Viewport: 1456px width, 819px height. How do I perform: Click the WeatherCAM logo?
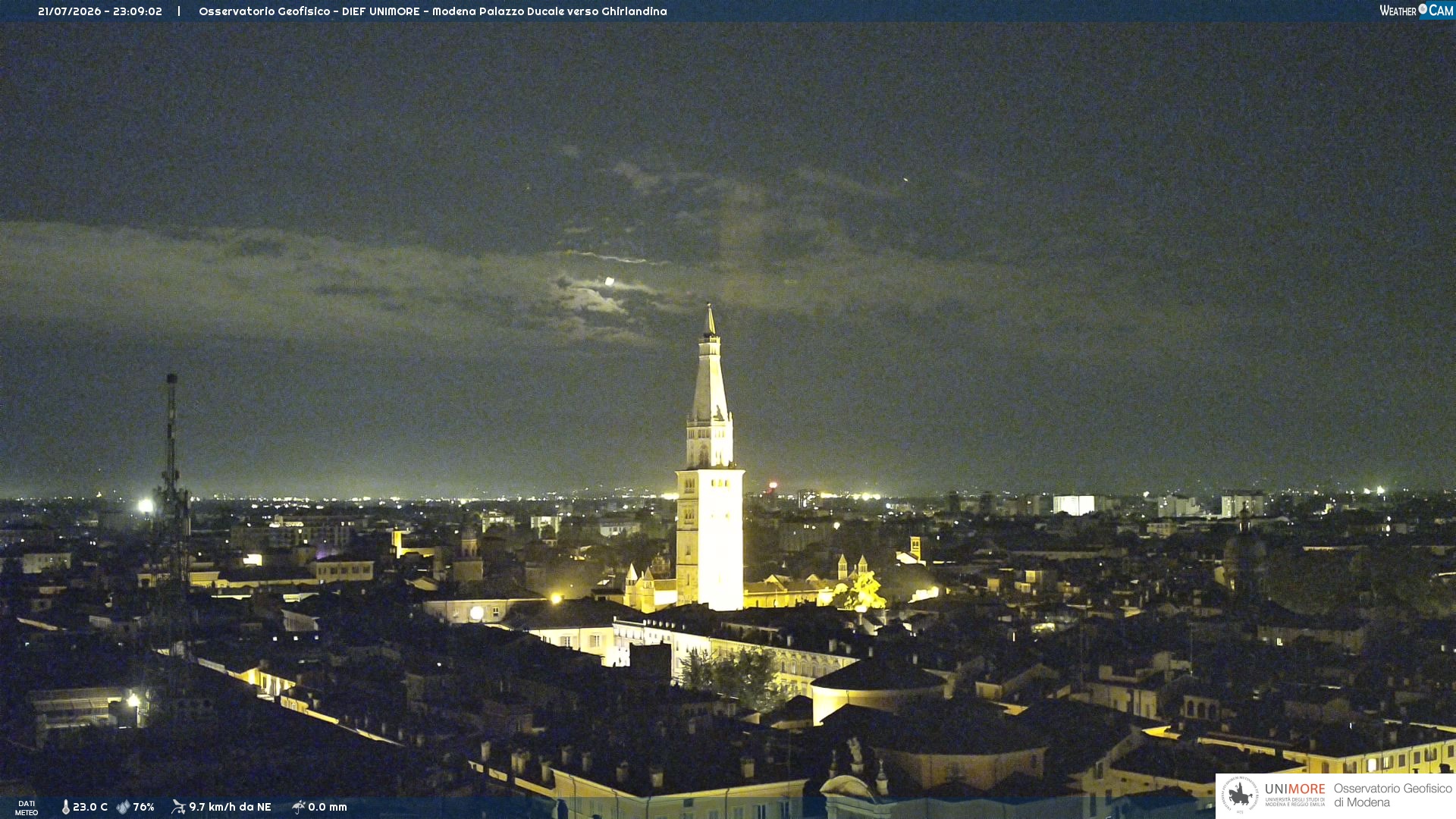coord(1417,11)
